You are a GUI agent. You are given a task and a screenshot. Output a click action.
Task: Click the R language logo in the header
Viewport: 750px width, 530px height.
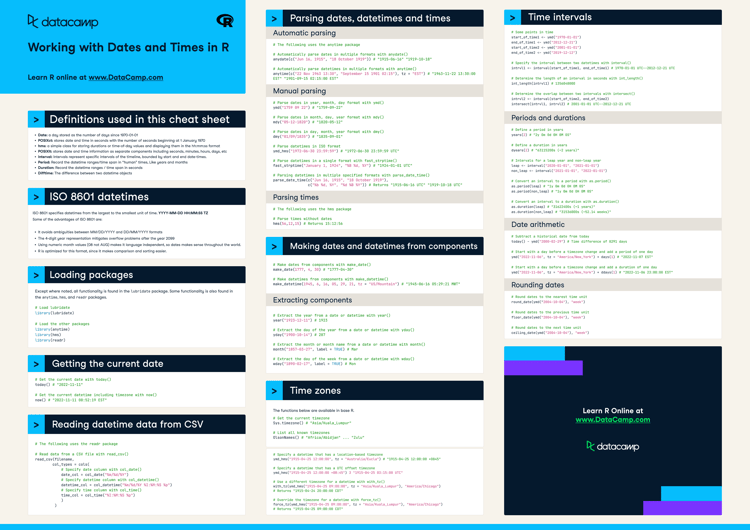225,21
